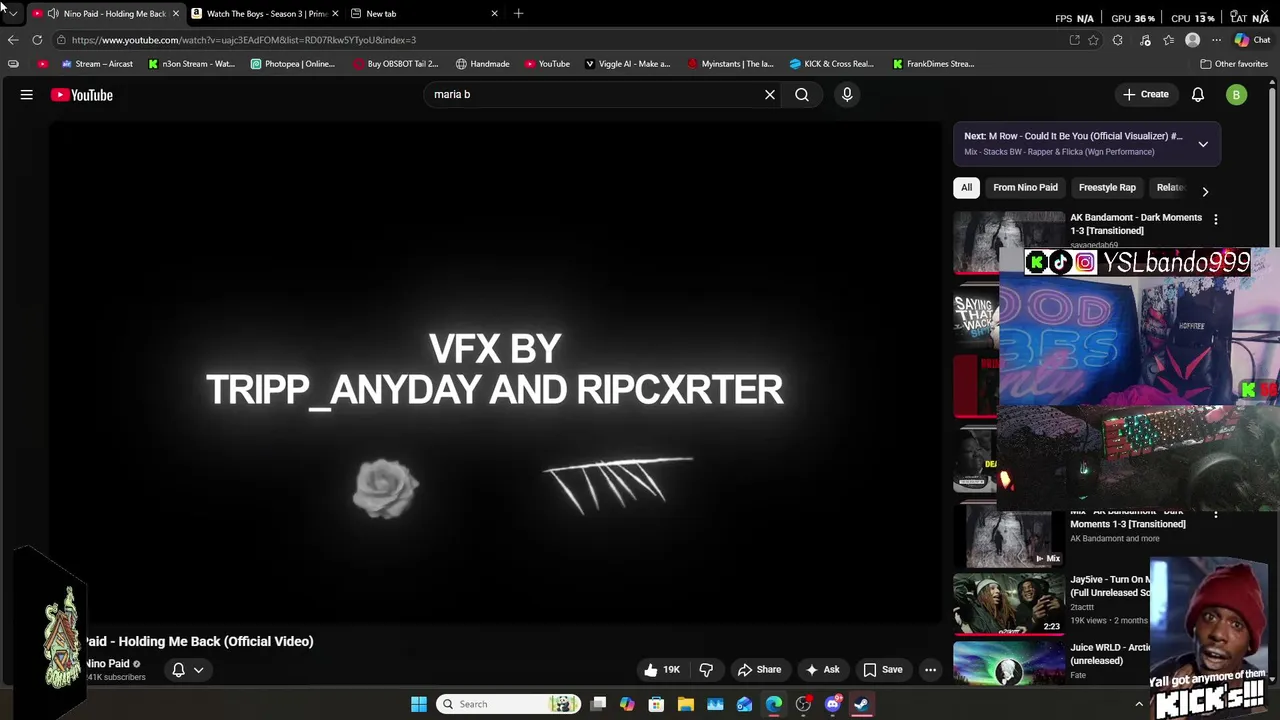The height and width of the screenshot is (720, 1280).
Task: Open FrankDimes Stream bookmark
Action: (933, 64)
